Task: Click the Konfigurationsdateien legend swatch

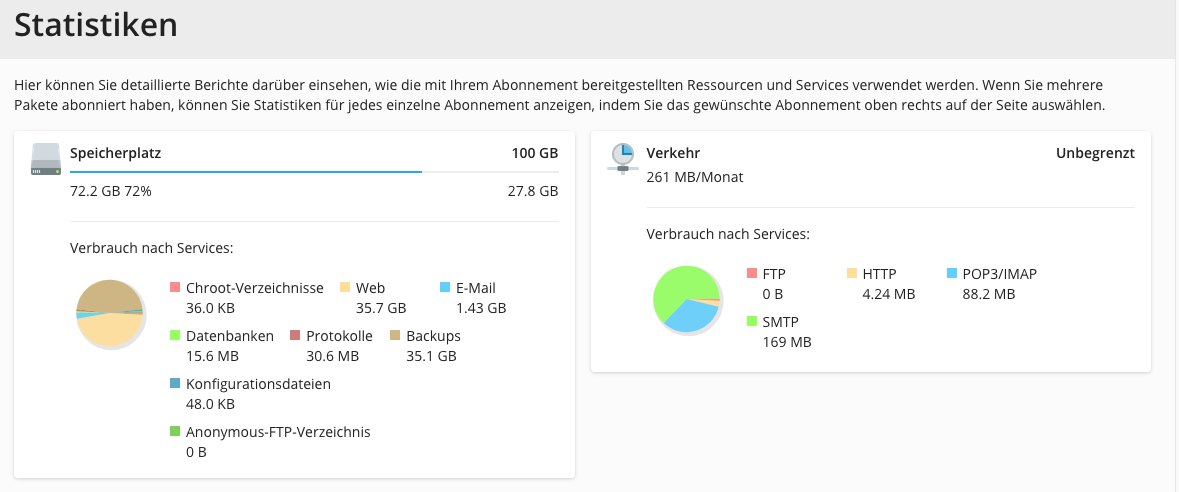Action: click(x=175, y=384)
